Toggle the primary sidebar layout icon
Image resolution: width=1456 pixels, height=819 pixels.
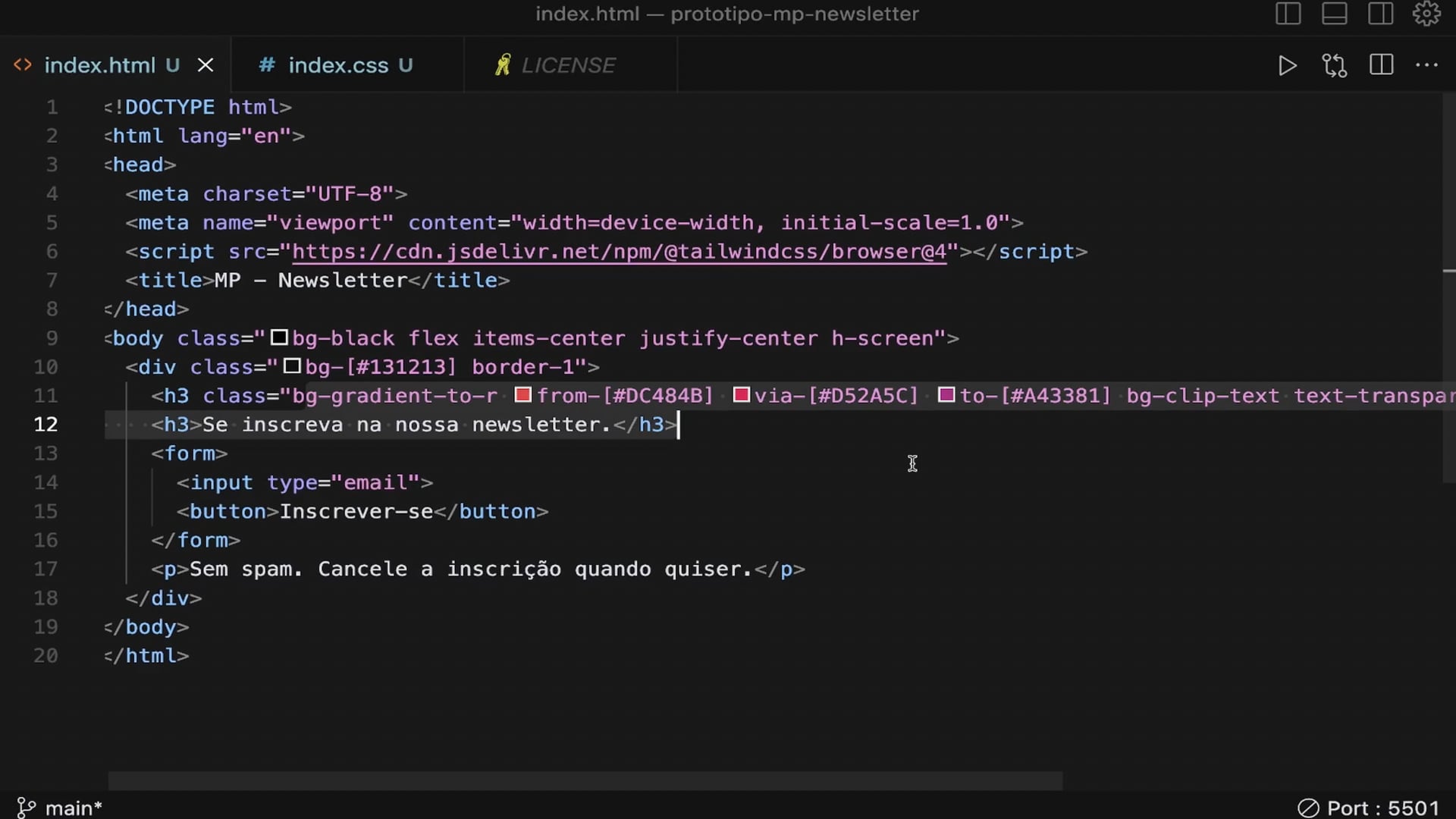point(1288,14)
